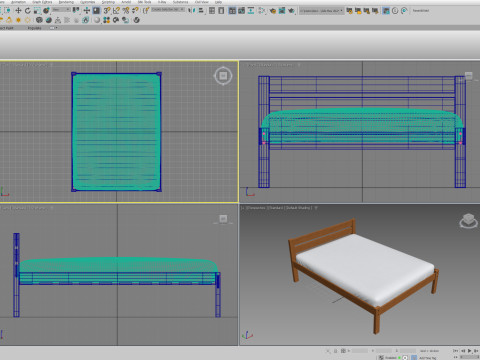The width and height of the screenshot is (480, 360).
Task: Click ViewCube in Top viewport
Action: point(223,76)
